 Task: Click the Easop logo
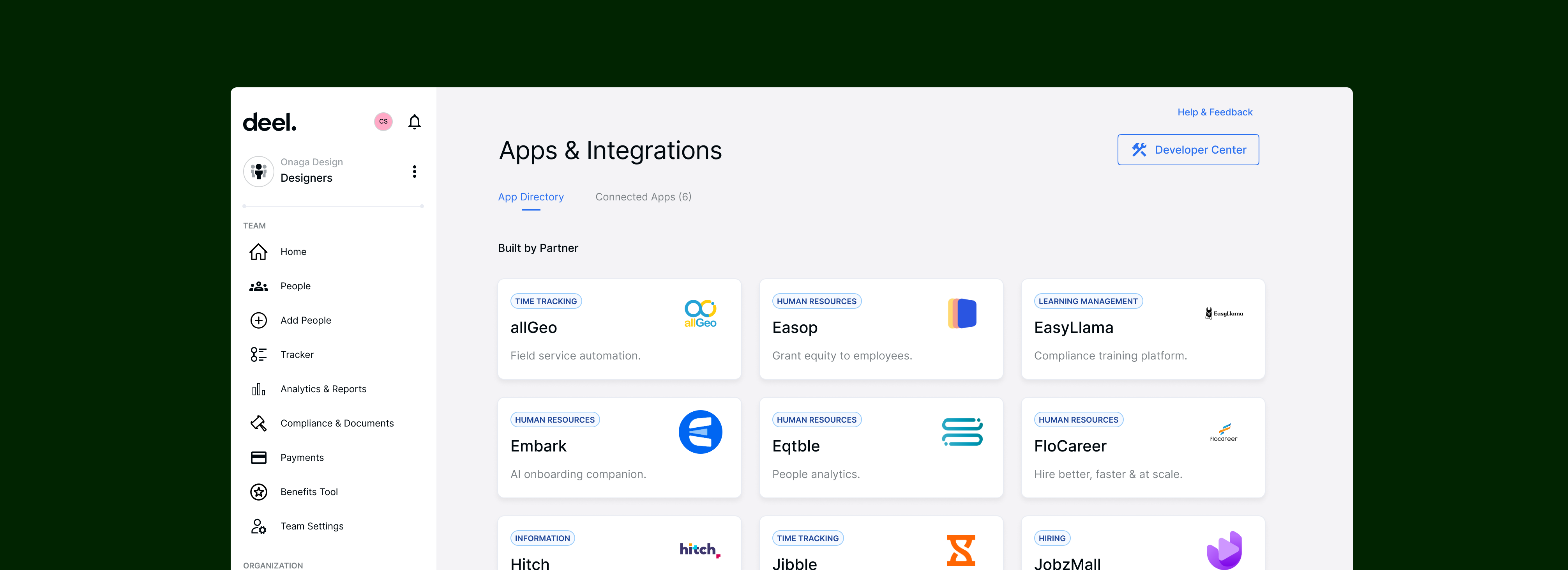point(962,313)
